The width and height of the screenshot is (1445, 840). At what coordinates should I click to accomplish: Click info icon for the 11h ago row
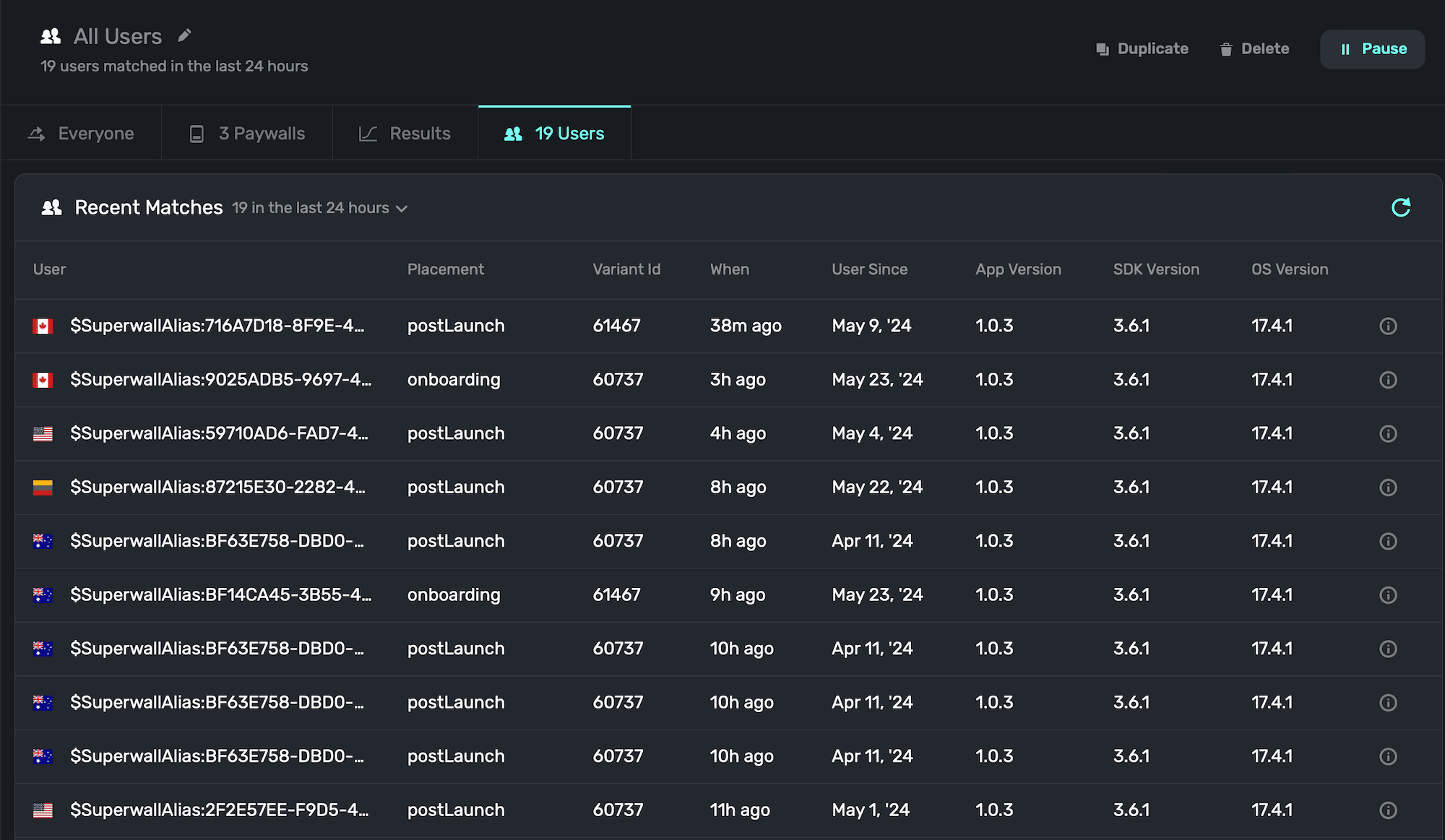point(1387,810)
